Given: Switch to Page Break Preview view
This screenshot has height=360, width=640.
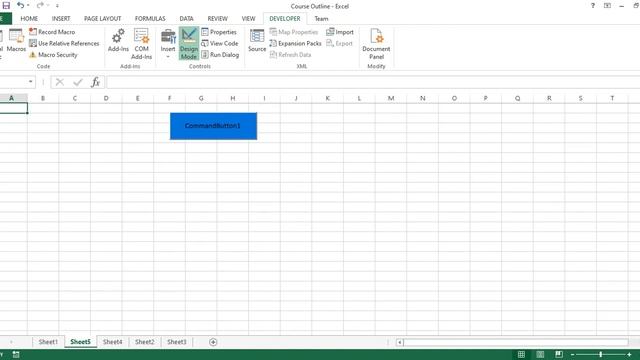Looking at the screenshot, I should coord(559,354).
